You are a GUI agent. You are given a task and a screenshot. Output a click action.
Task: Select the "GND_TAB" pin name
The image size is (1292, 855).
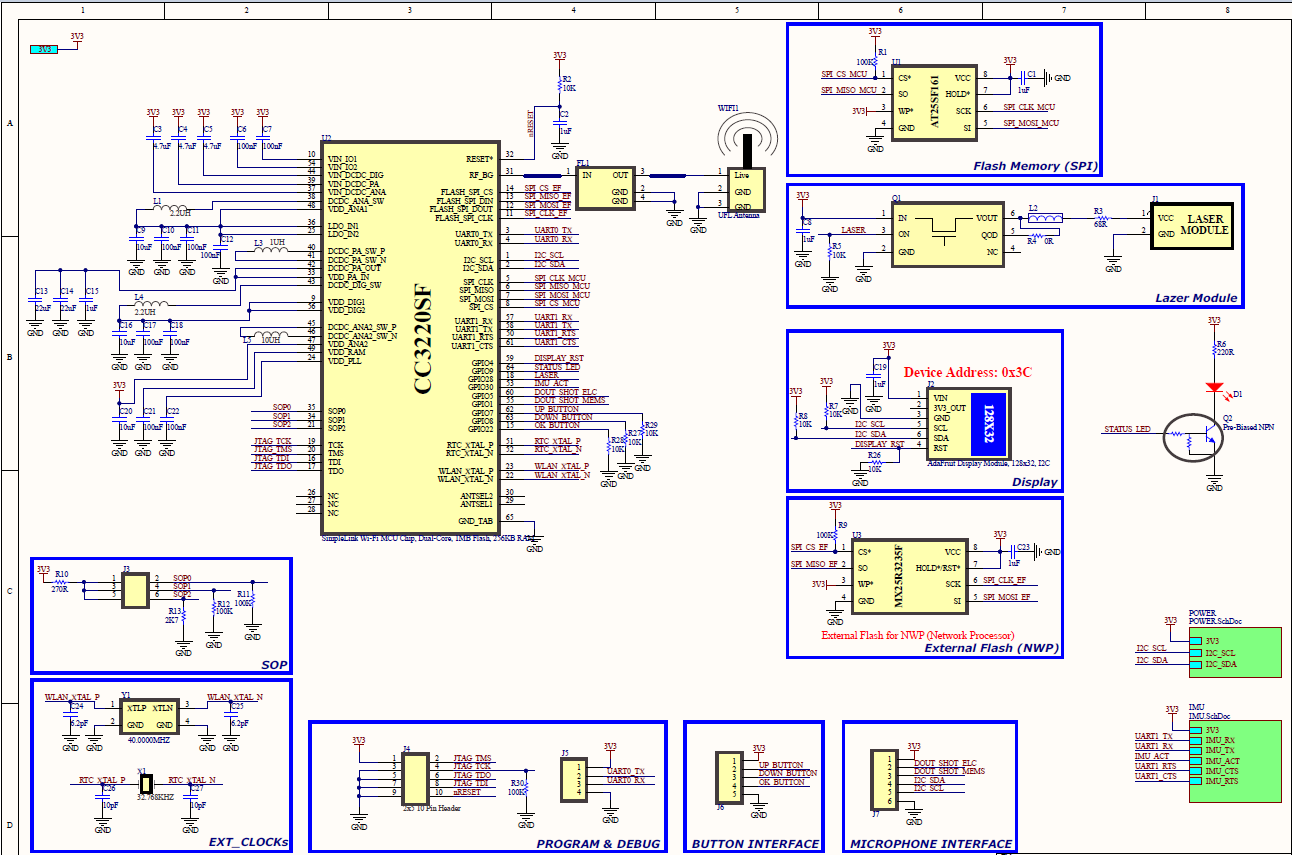[x=476, y=521]
